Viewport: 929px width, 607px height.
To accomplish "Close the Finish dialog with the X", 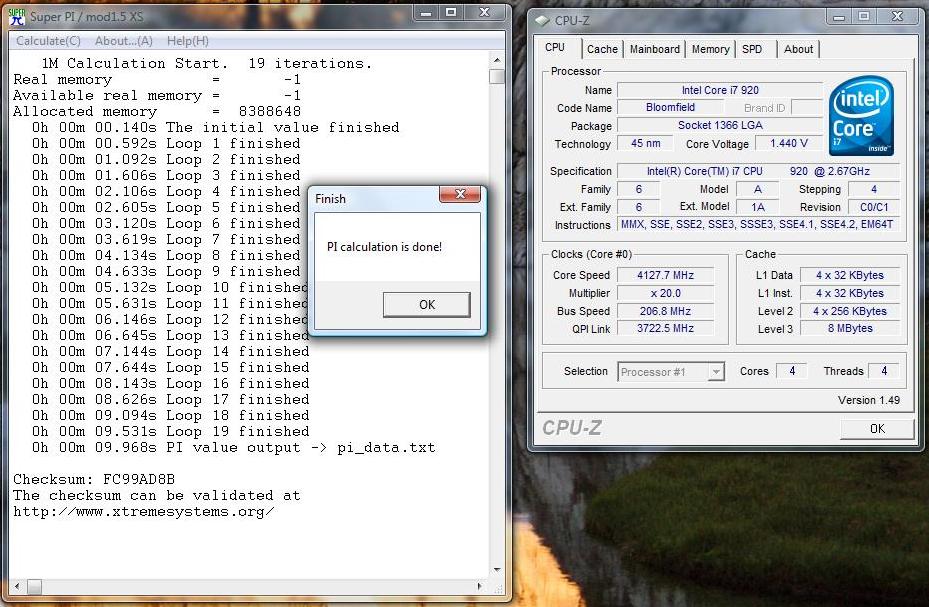I will click(460, 194).
